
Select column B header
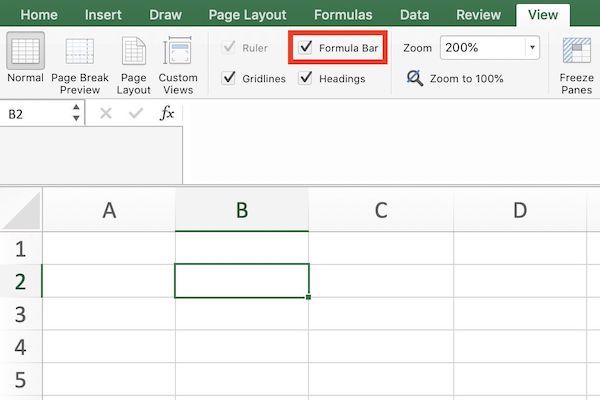pos(242,210)
